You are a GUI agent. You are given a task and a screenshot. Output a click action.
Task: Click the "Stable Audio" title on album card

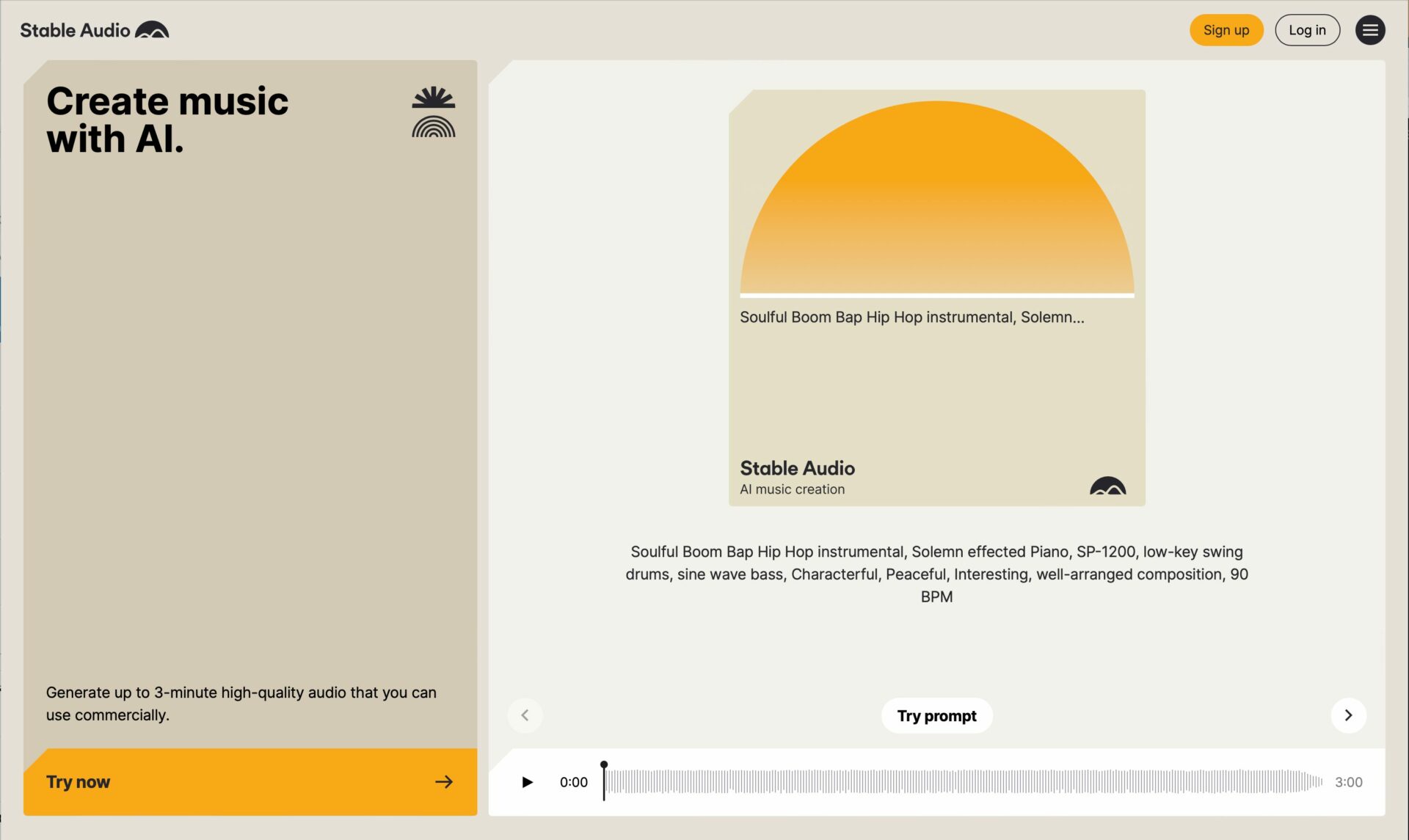click(798, 468)
